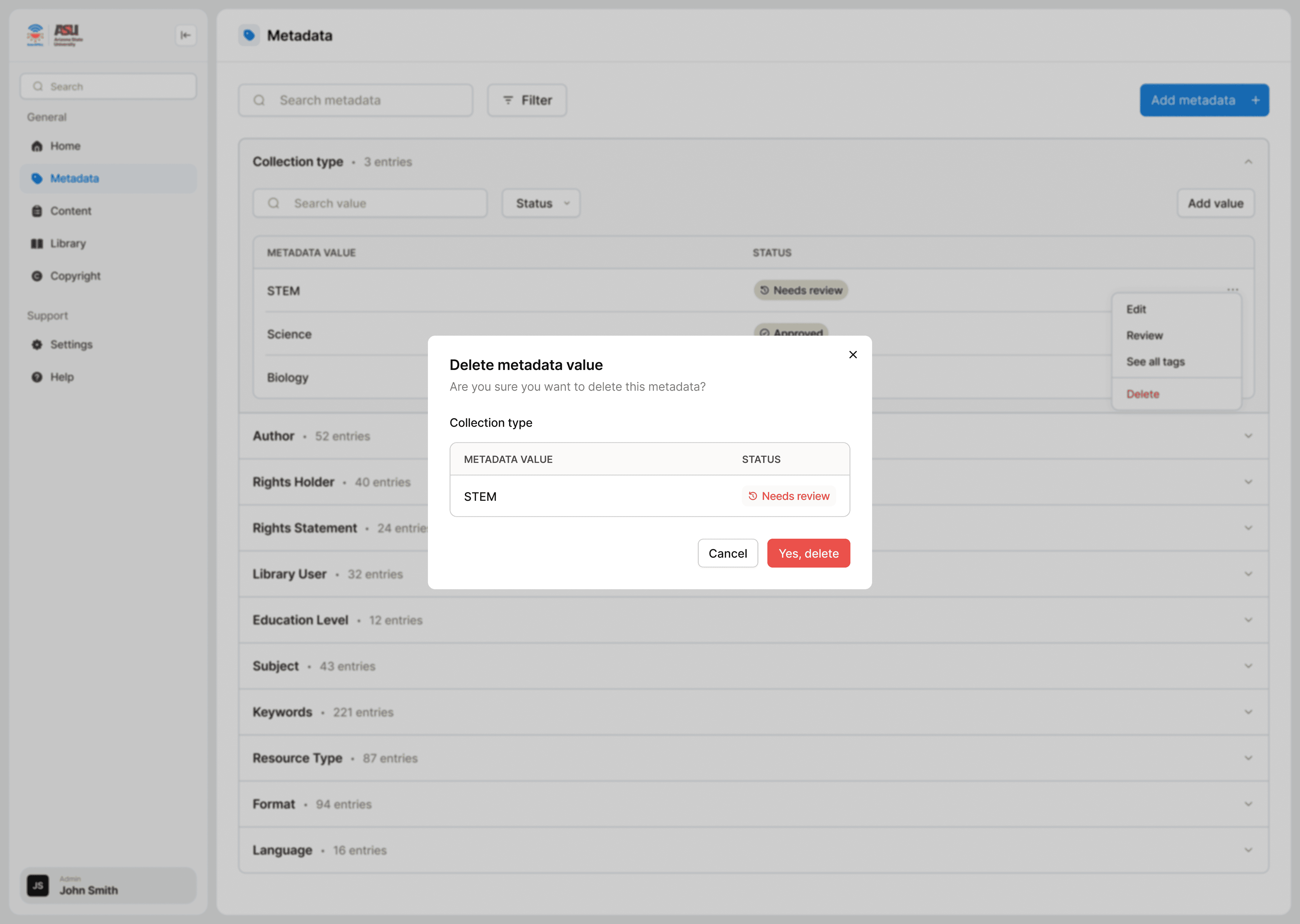Viewport: 1300px width, 924px height.
Task: Open Content section icon
Action: click(37, 211)
